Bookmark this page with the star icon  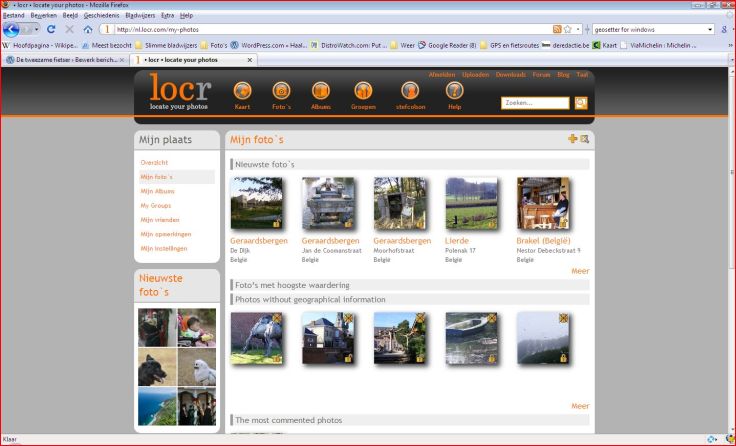click(x=568, y=29)
